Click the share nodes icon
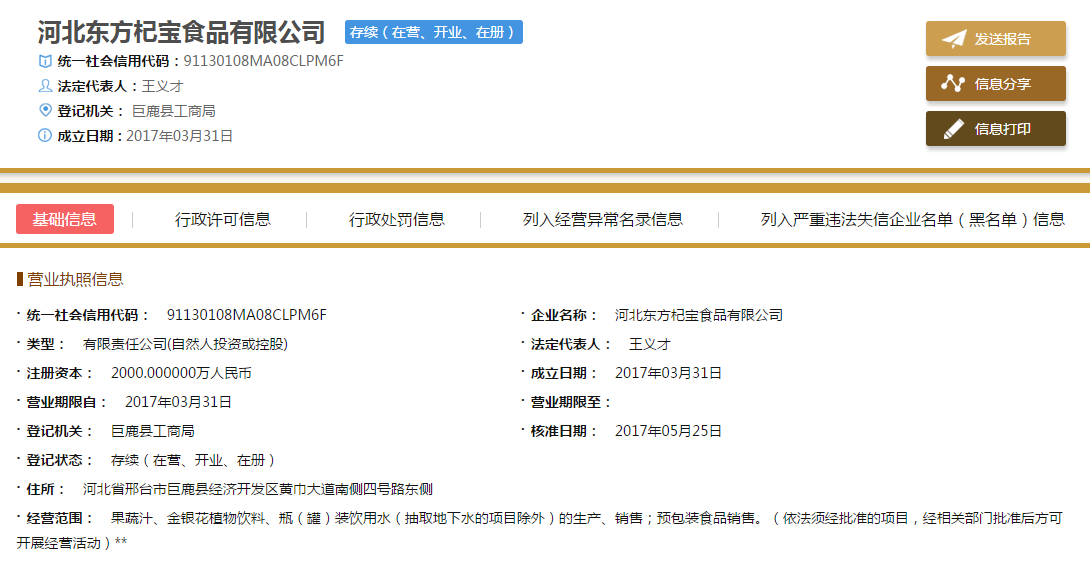The image size is (1090, 567). click(954, 84)
